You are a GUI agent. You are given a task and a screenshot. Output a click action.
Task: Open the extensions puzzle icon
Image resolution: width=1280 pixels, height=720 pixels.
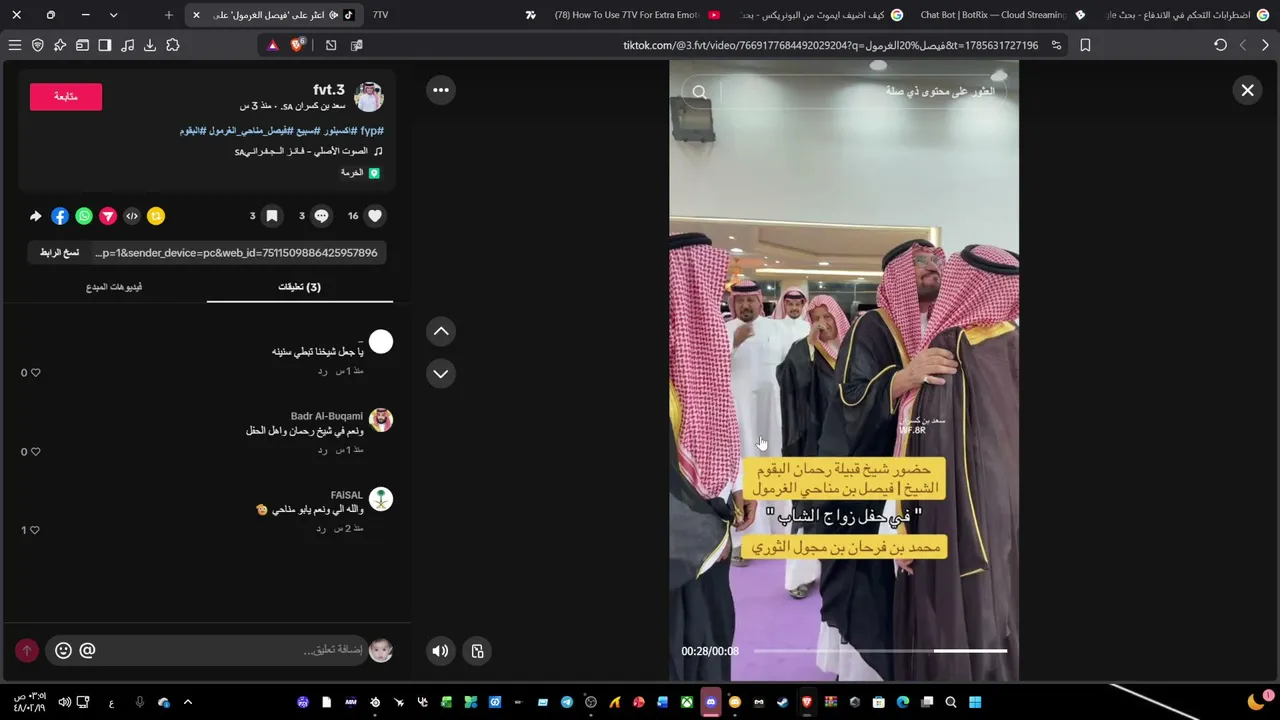pyautogui.click(x=173, y=45)
